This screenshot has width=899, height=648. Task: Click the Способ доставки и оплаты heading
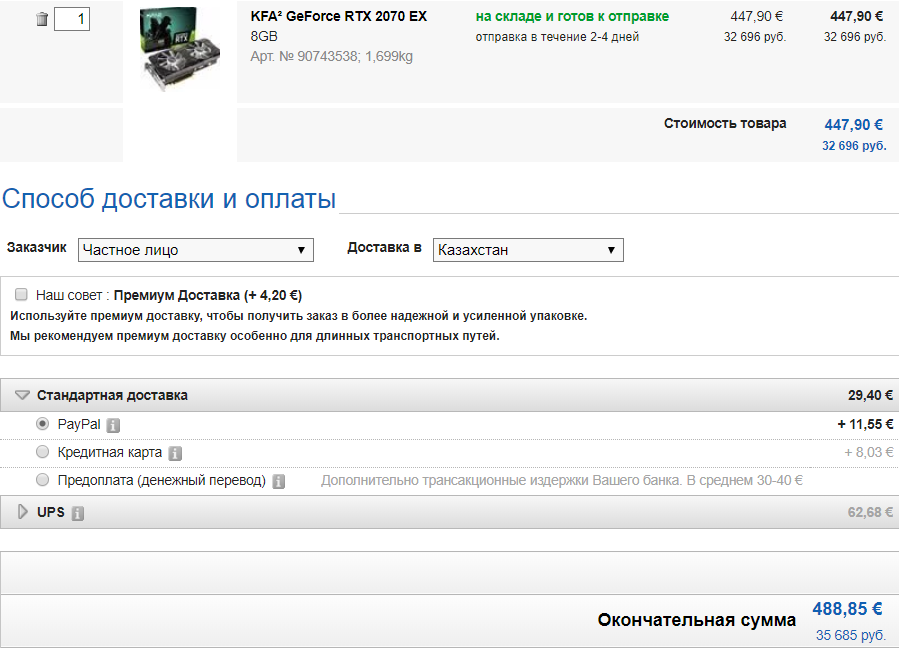[169, 199]
